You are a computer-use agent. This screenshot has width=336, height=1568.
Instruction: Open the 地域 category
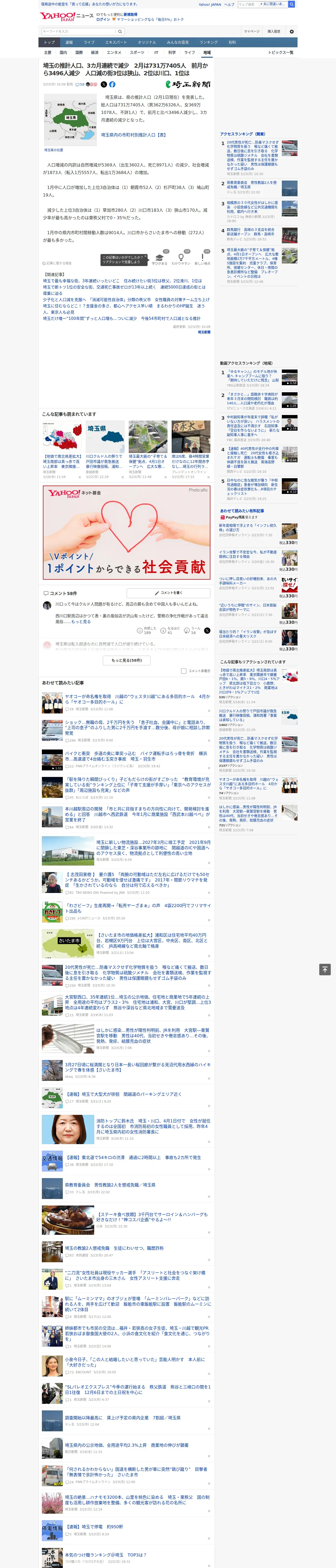pos(207,52)
